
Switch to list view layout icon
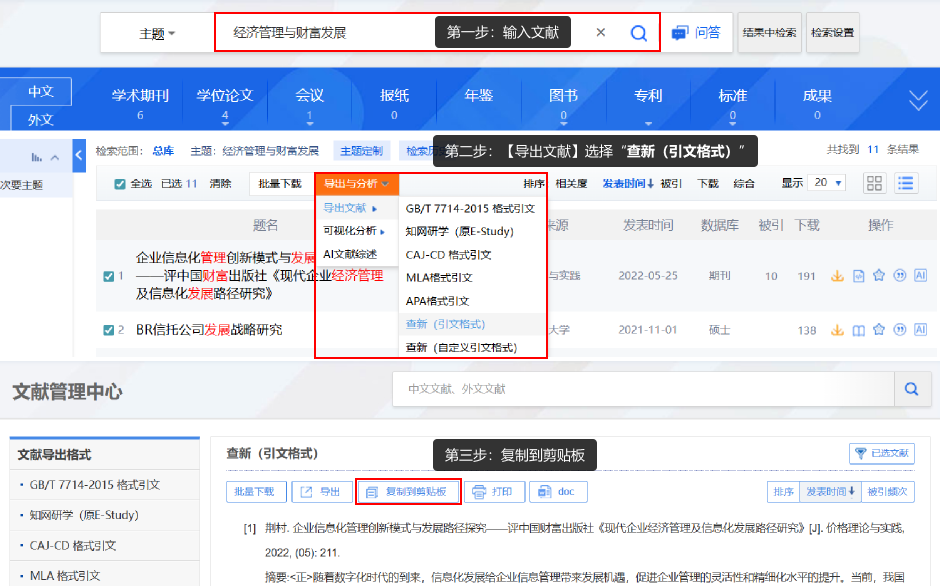coord(906,183)
